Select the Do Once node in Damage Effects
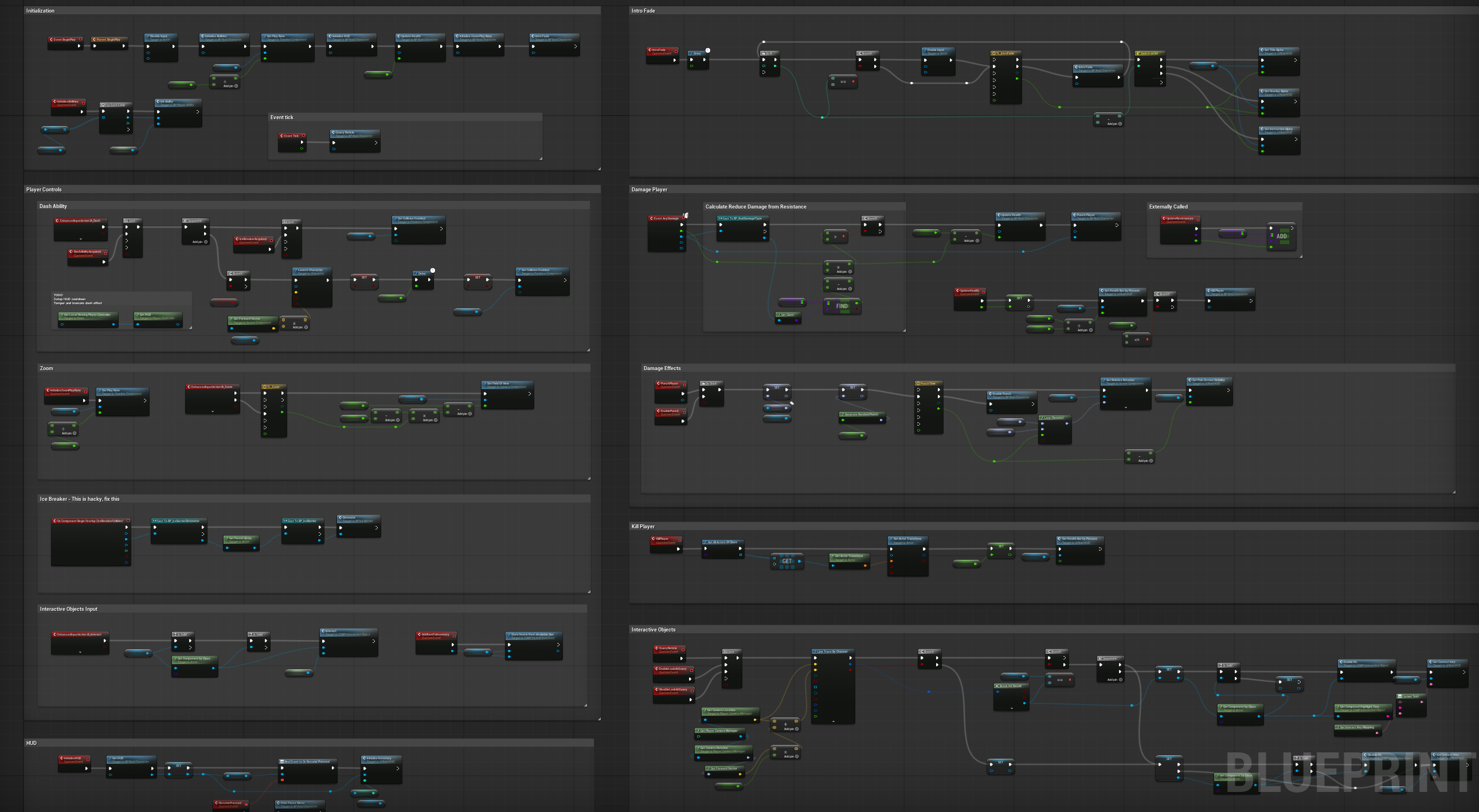This screenshot has width=1479, height=812. pos(711,383)
